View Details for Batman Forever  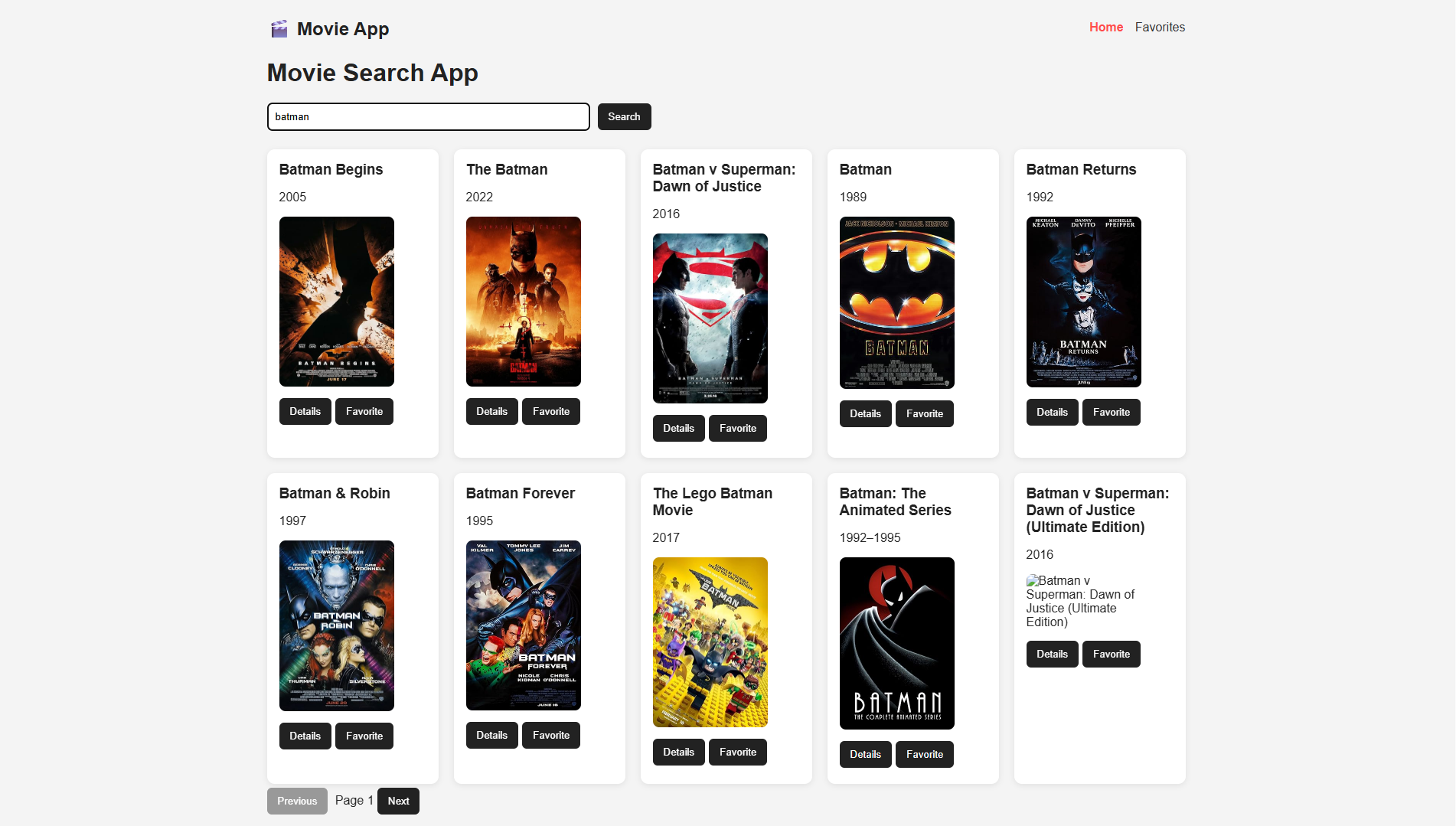[492, 736]
